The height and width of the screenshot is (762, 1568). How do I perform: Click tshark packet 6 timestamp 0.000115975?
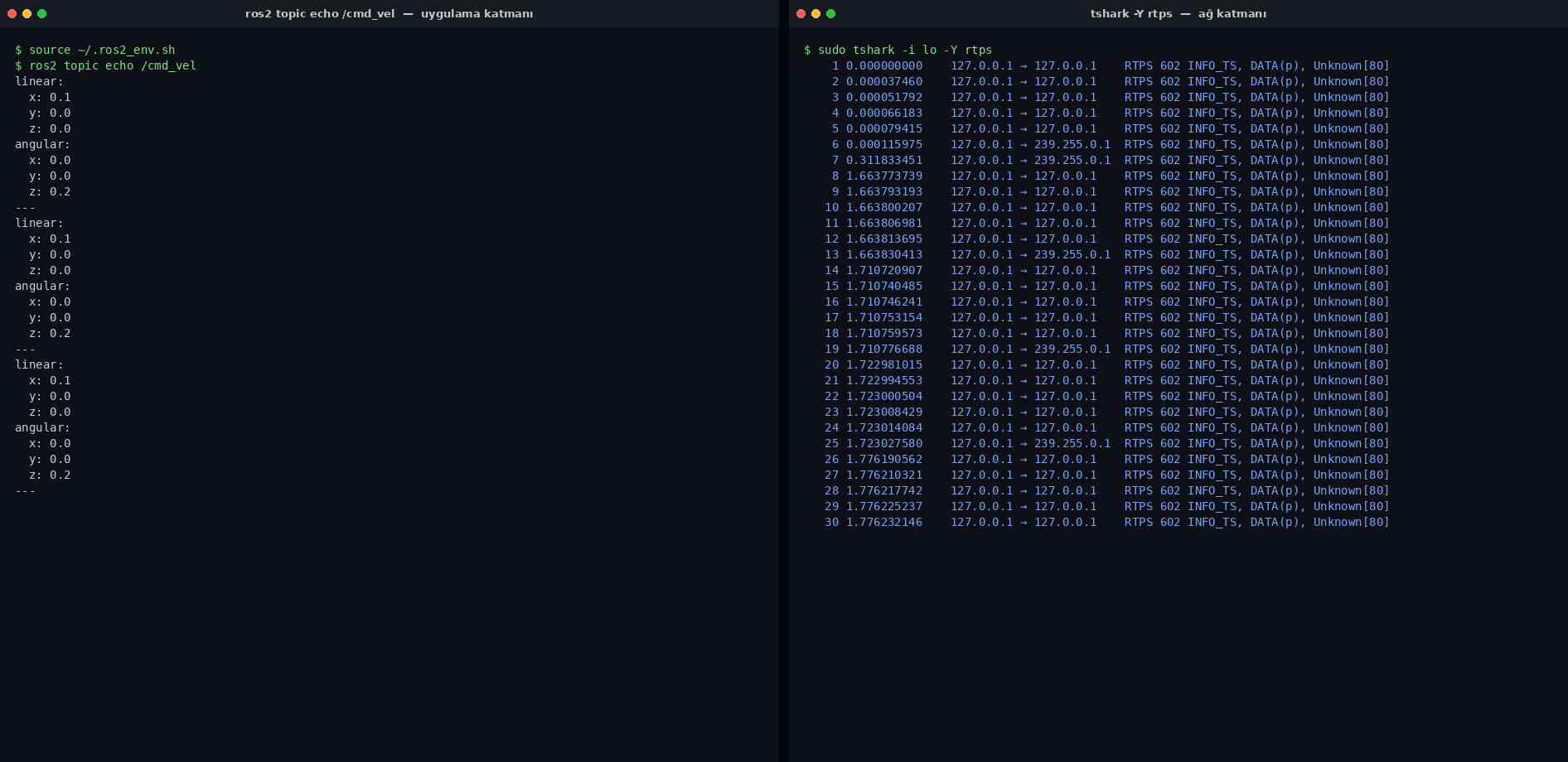(884, 144)
